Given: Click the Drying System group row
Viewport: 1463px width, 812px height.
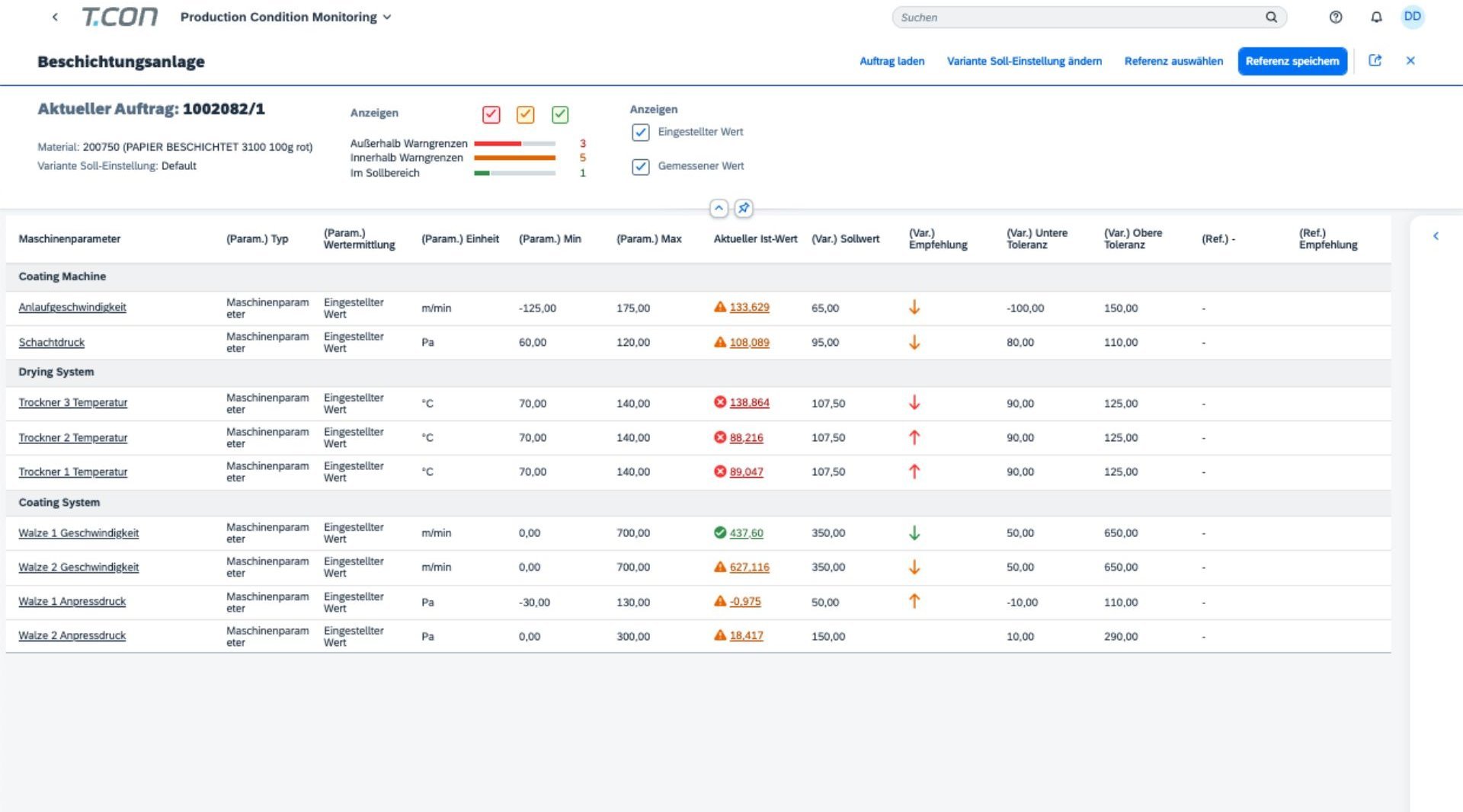Looking at the screenshot, I should click(698, 372).
